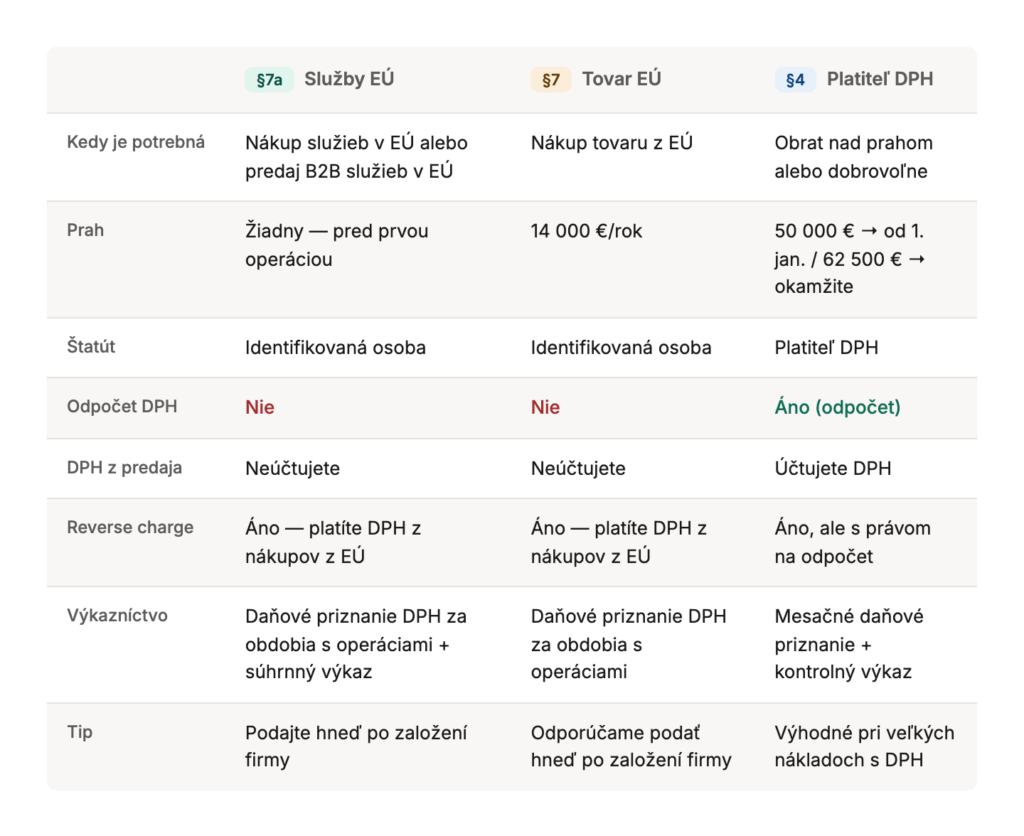Click the red Nie under Služby EÚ

260,407
